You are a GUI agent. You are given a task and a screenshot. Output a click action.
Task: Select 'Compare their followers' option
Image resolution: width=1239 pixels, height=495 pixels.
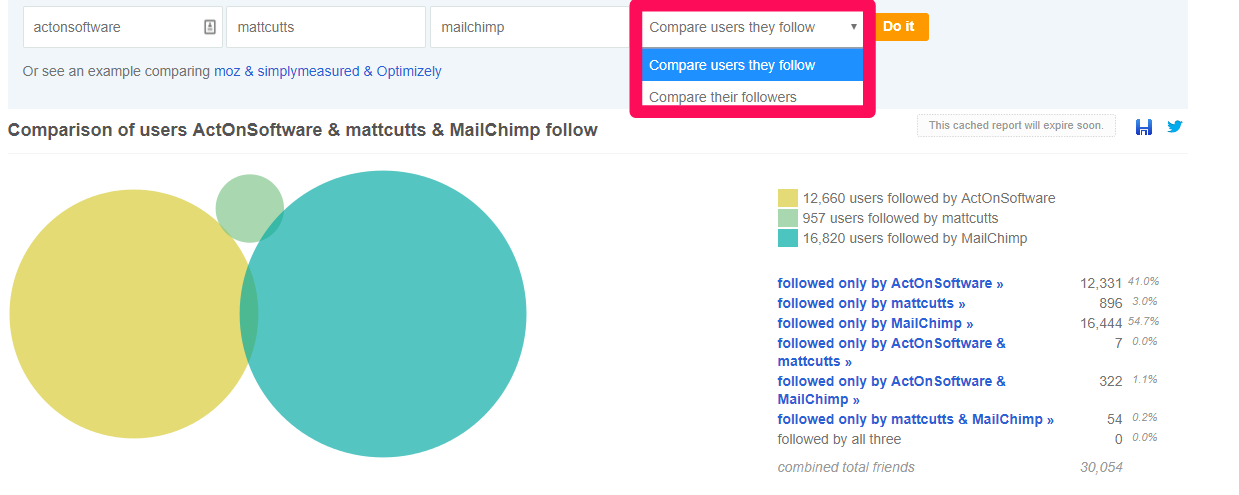752,97
